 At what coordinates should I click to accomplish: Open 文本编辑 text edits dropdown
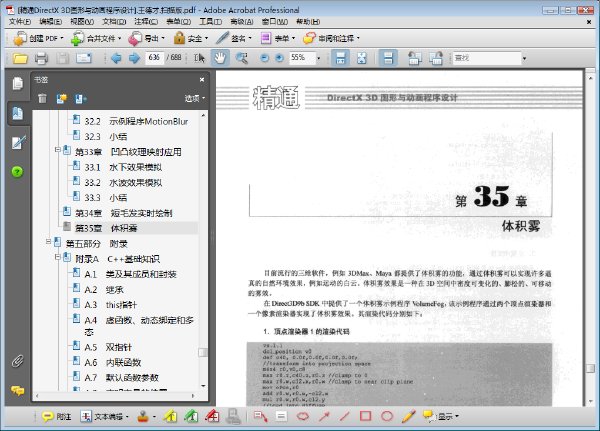[104, 416]
